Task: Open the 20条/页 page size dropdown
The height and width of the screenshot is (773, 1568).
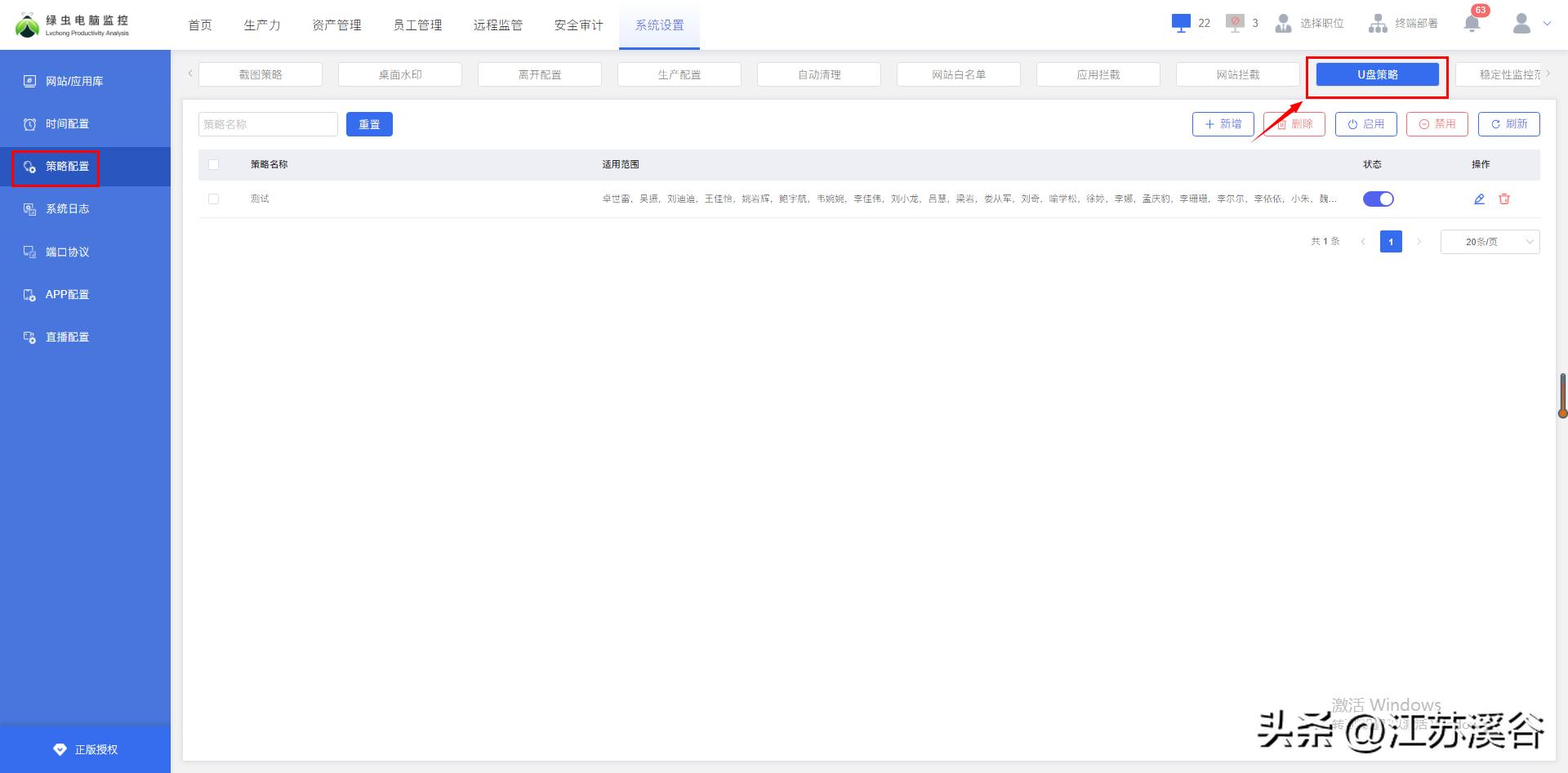Action: (x=1490, y=242)
